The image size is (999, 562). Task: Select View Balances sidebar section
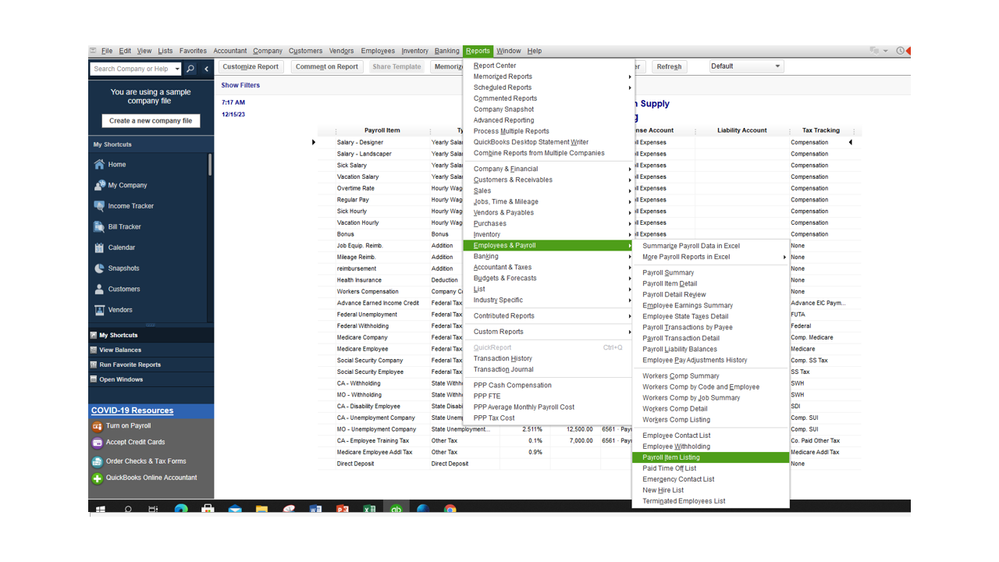pos(151,350)
